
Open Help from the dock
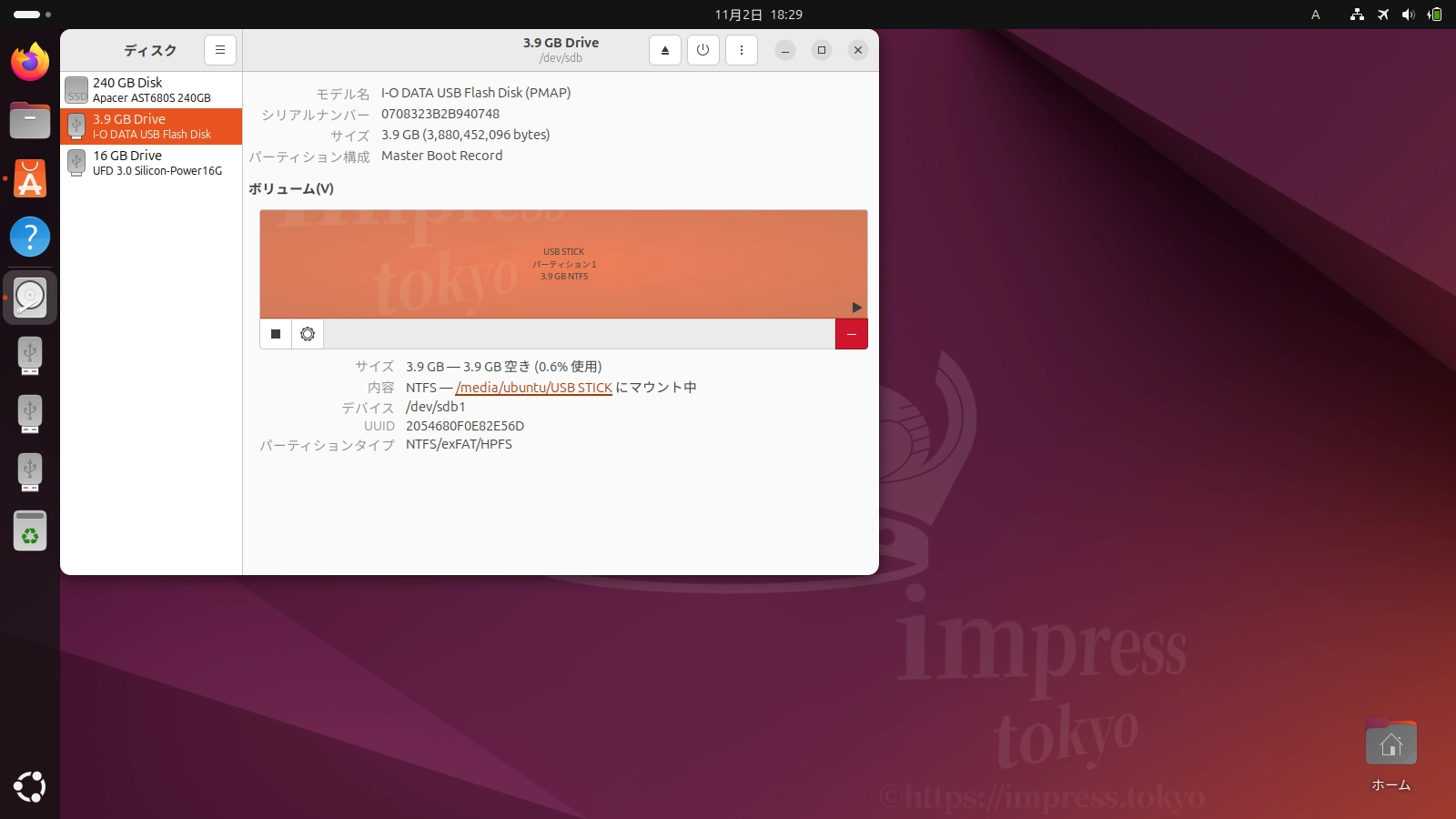click(x=30, y=237)
